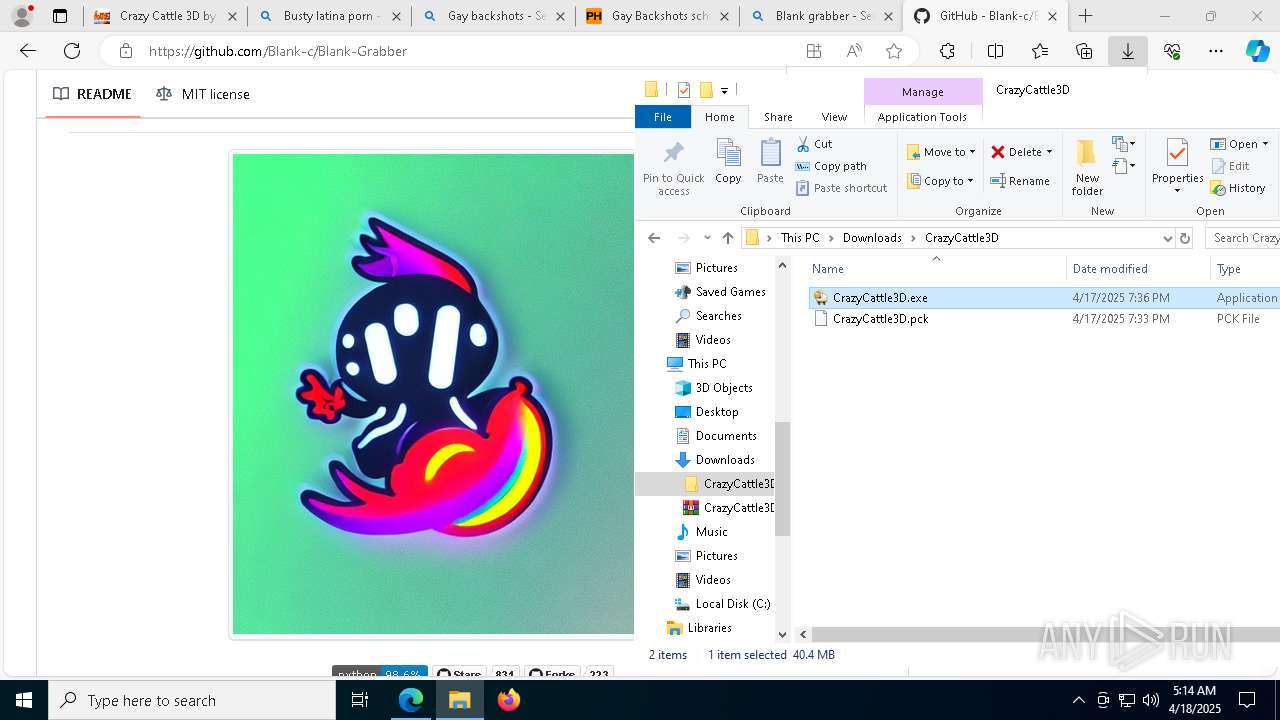Expand the Copy to dropdown
This screenshot has width=1280, height=720.
pyautogui.click(x=970, y=181)
